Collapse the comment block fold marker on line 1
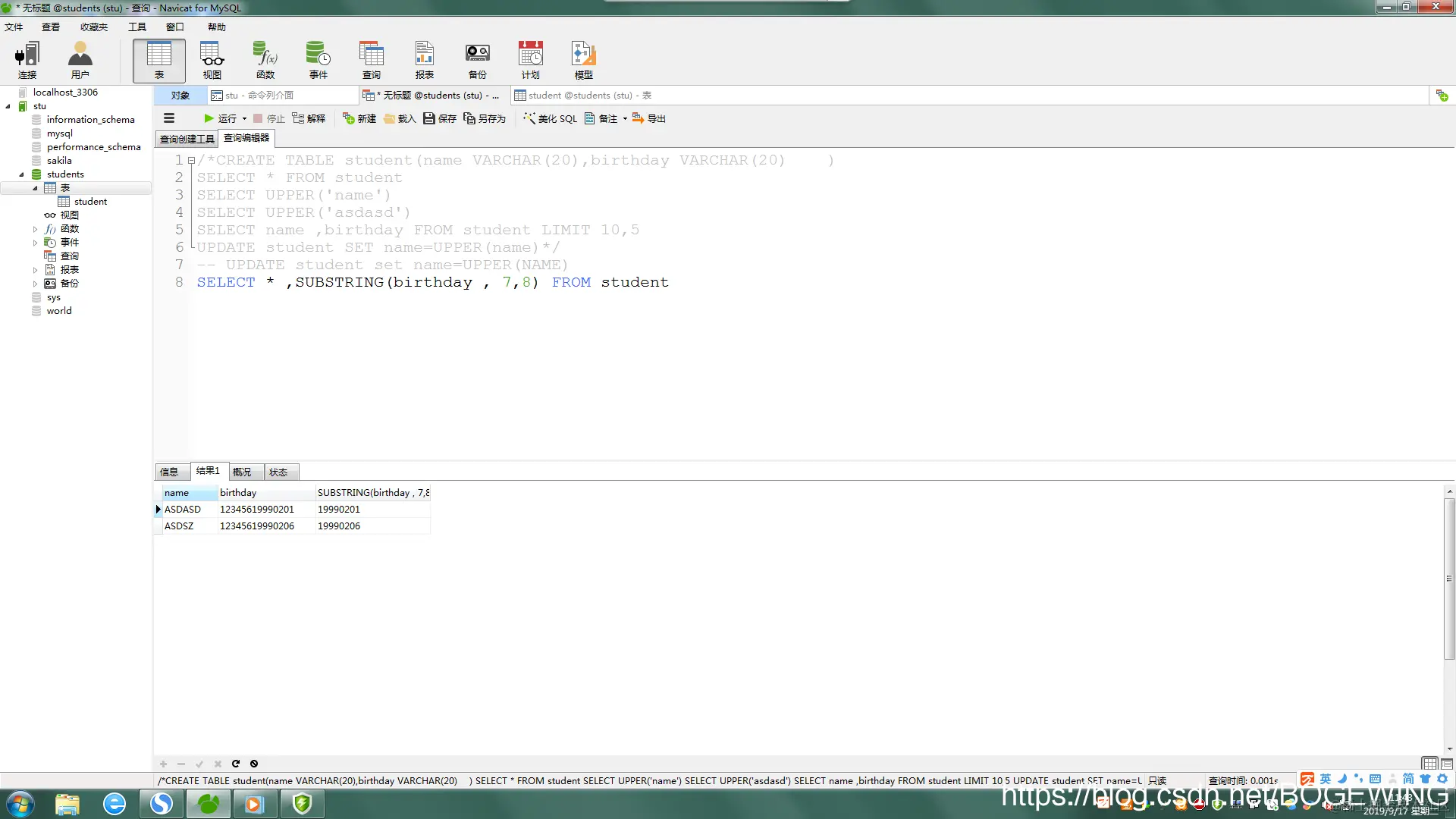Screen dimensions: 1456x819 (192, 161)
